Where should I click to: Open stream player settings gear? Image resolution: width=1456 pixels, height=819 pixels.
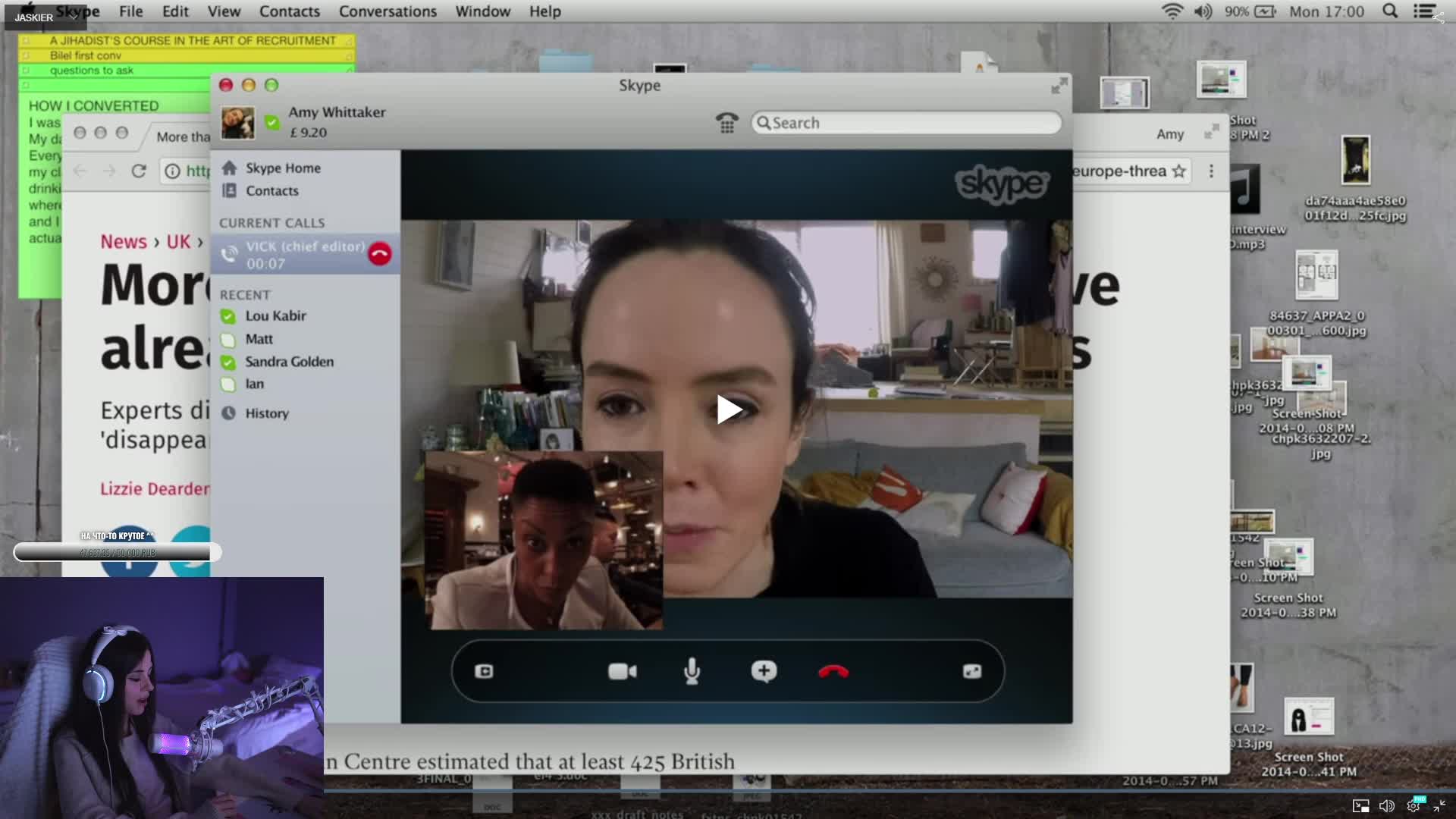(1414, 806)
